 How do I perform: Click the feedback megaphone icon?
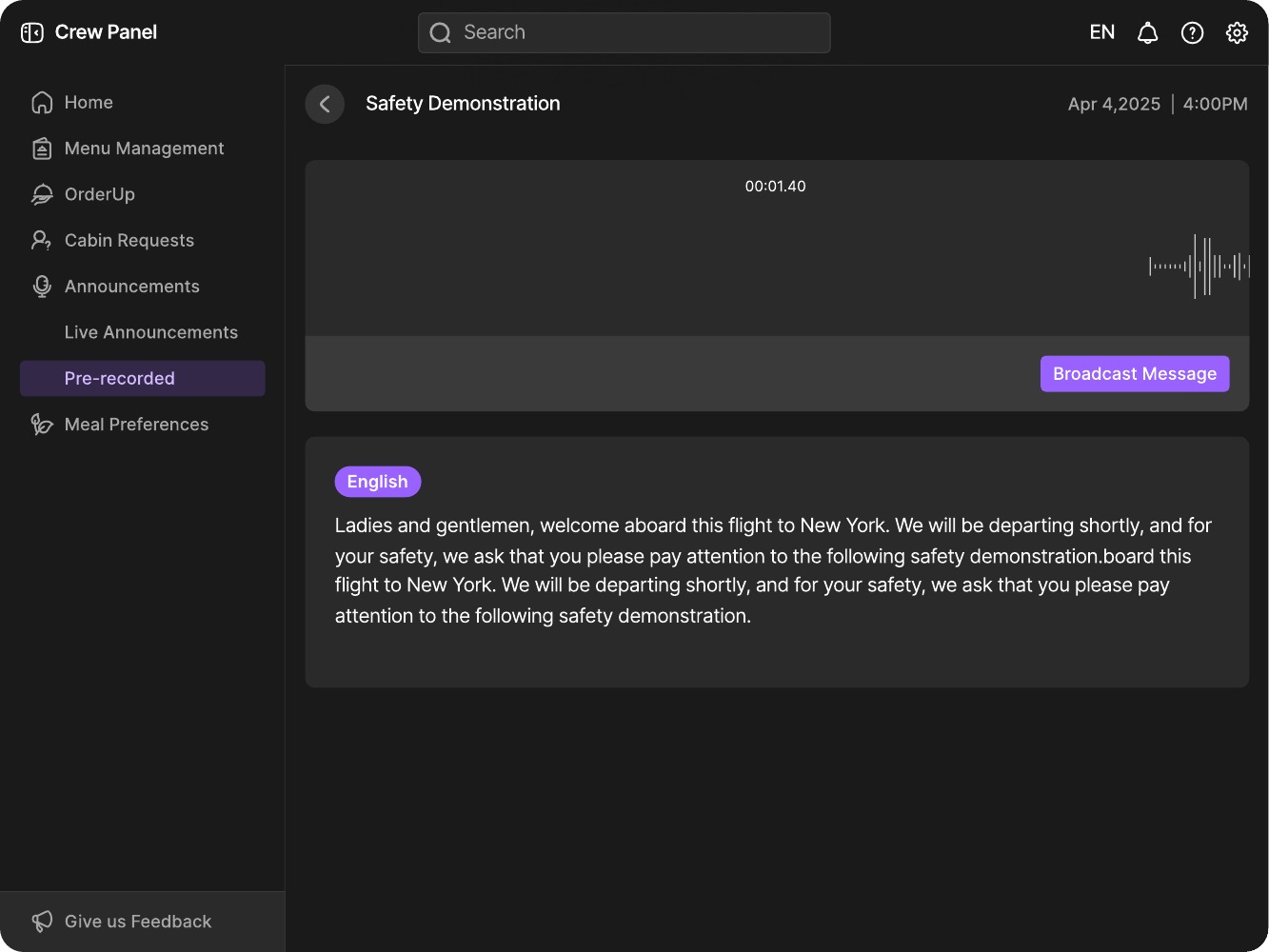[42, 922]
